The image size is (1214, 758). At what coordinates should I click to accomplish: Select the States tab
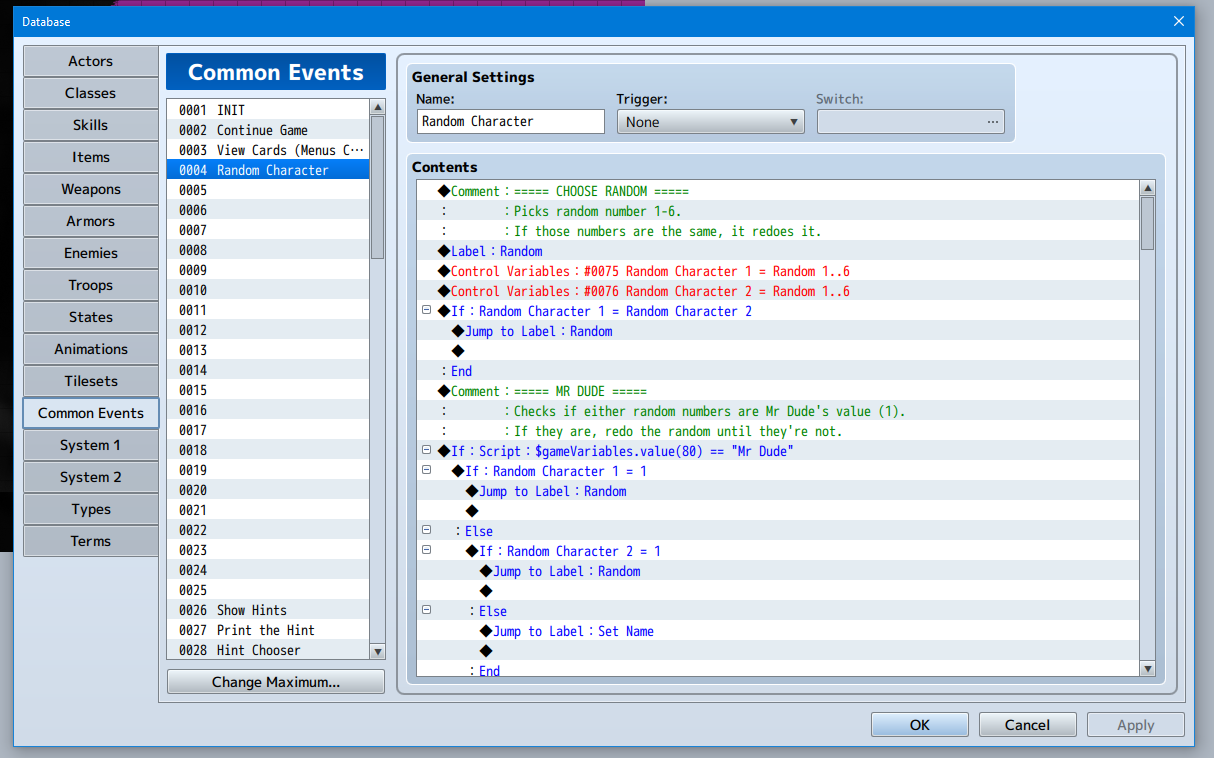click(91, 317)
